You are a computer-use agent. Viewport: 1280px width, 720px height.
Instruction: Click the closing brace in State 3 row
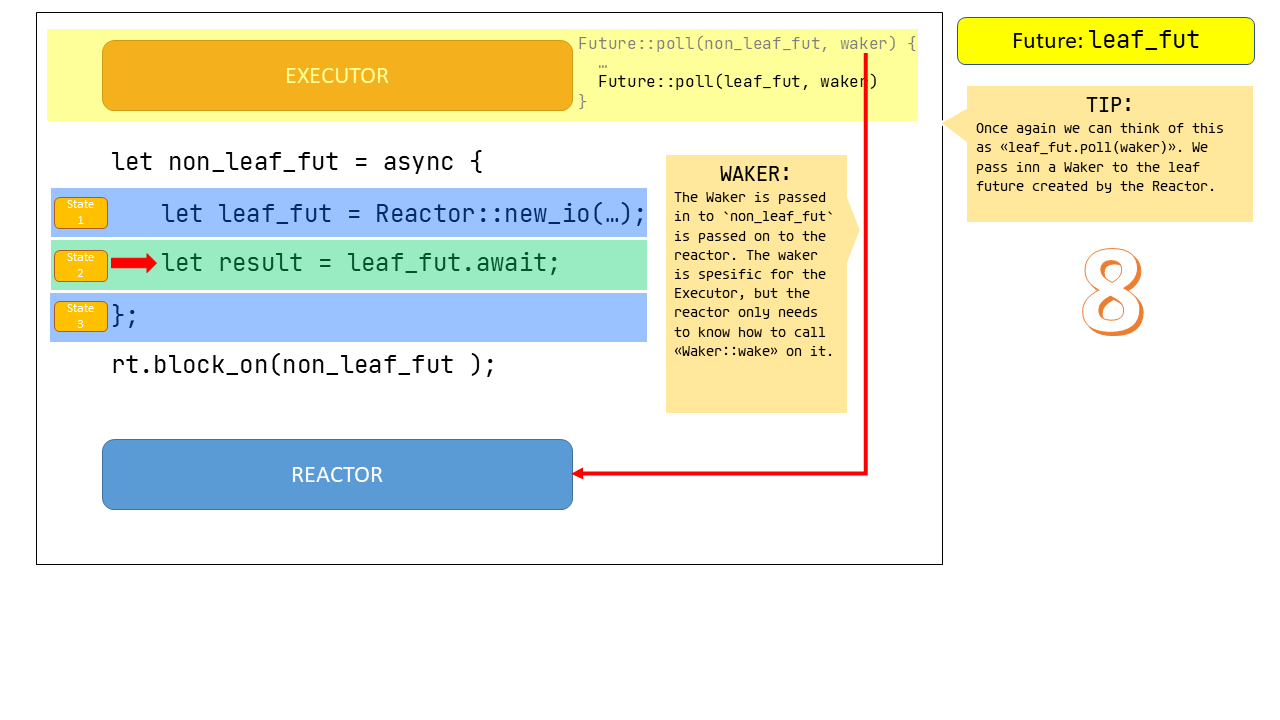(x=124, y=316)
